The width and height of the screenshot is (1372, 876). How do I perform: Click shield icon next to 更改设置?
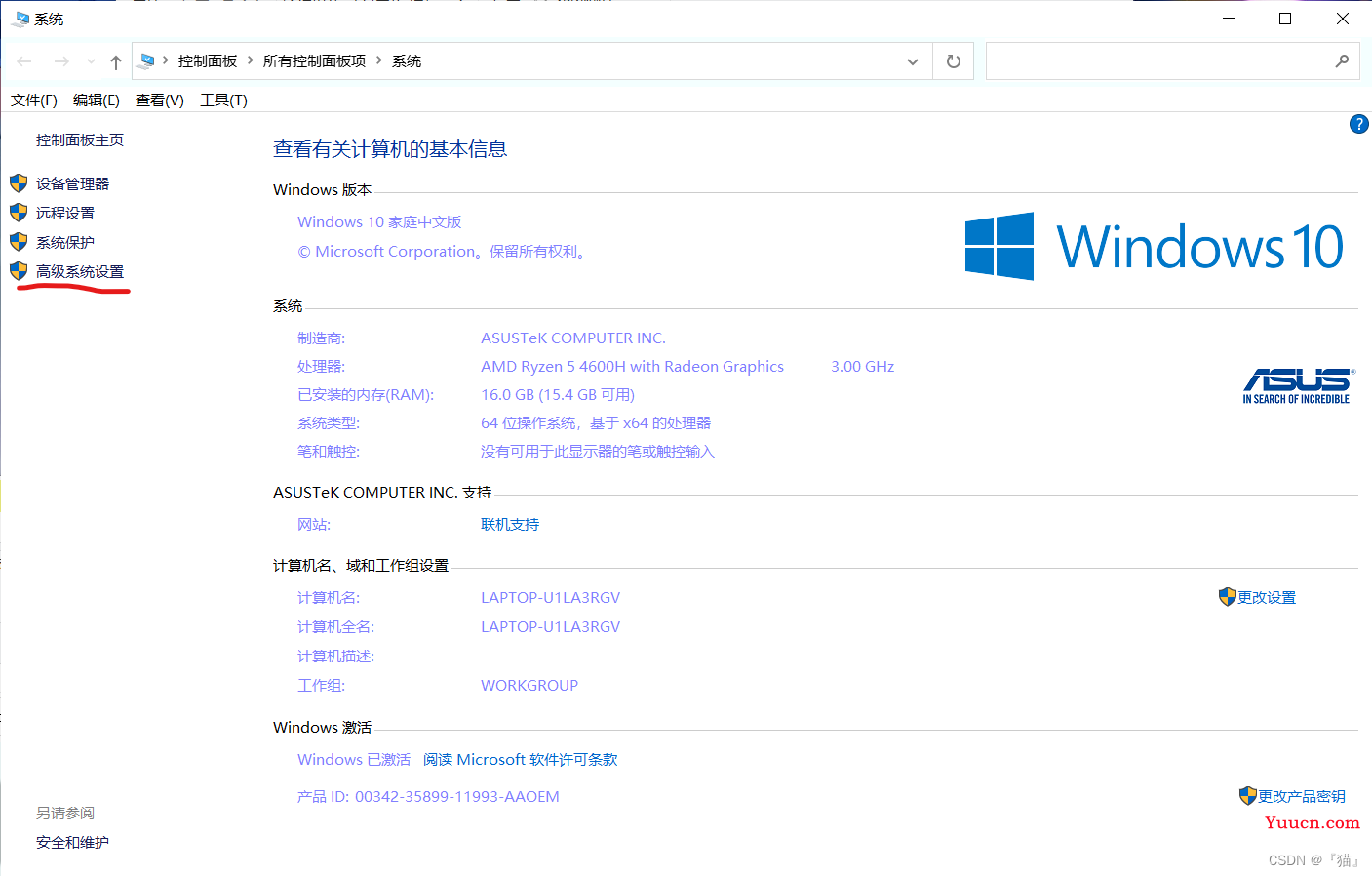1228,597
